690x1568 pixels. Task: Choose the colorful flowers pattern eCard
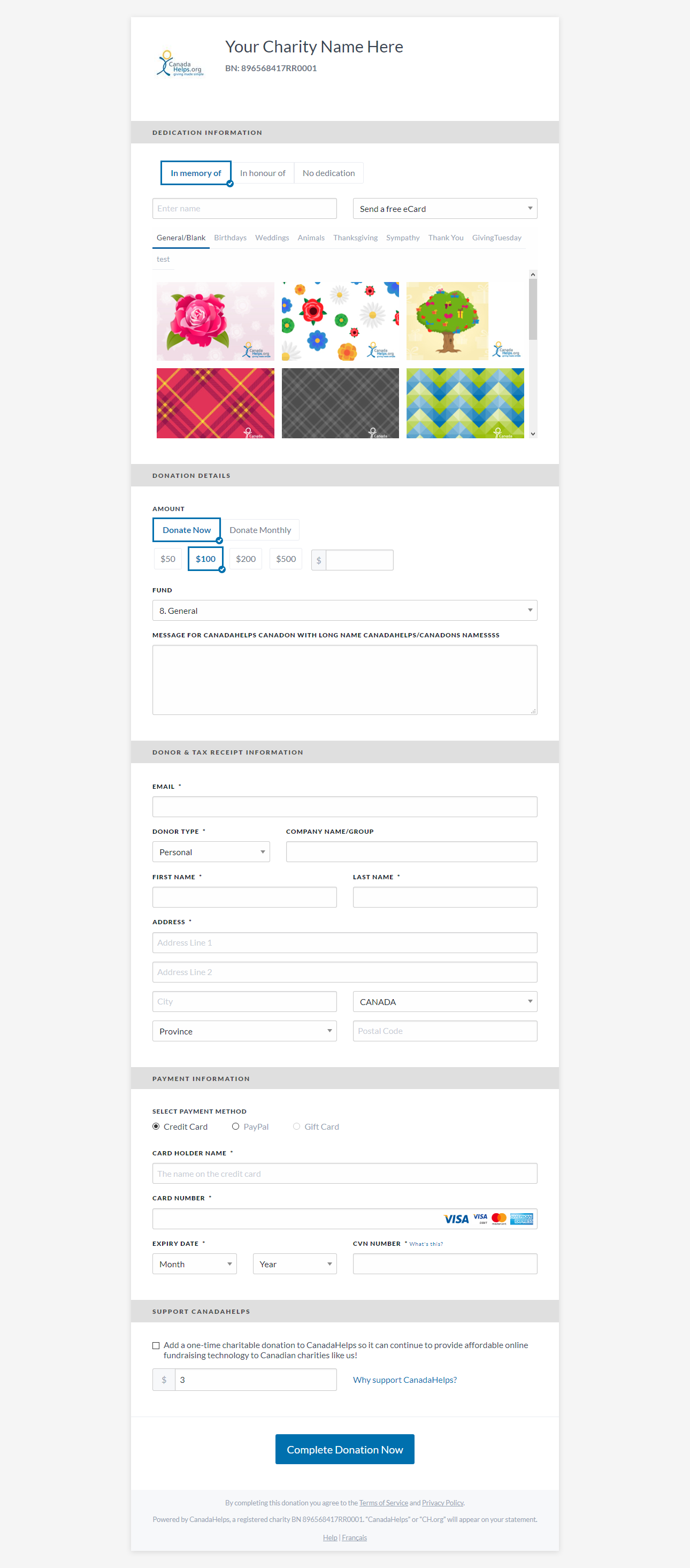pyautogui.click(x=340, y=321)
